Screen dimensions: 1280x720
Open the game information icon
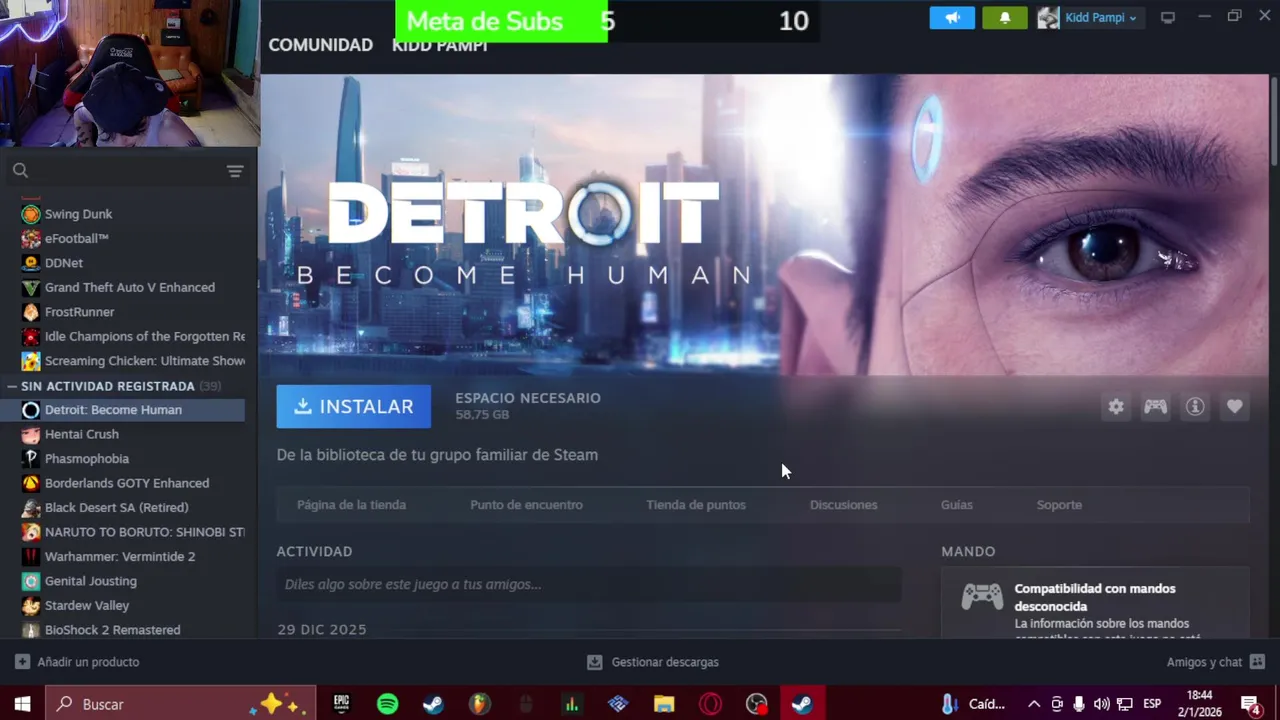1195,407
